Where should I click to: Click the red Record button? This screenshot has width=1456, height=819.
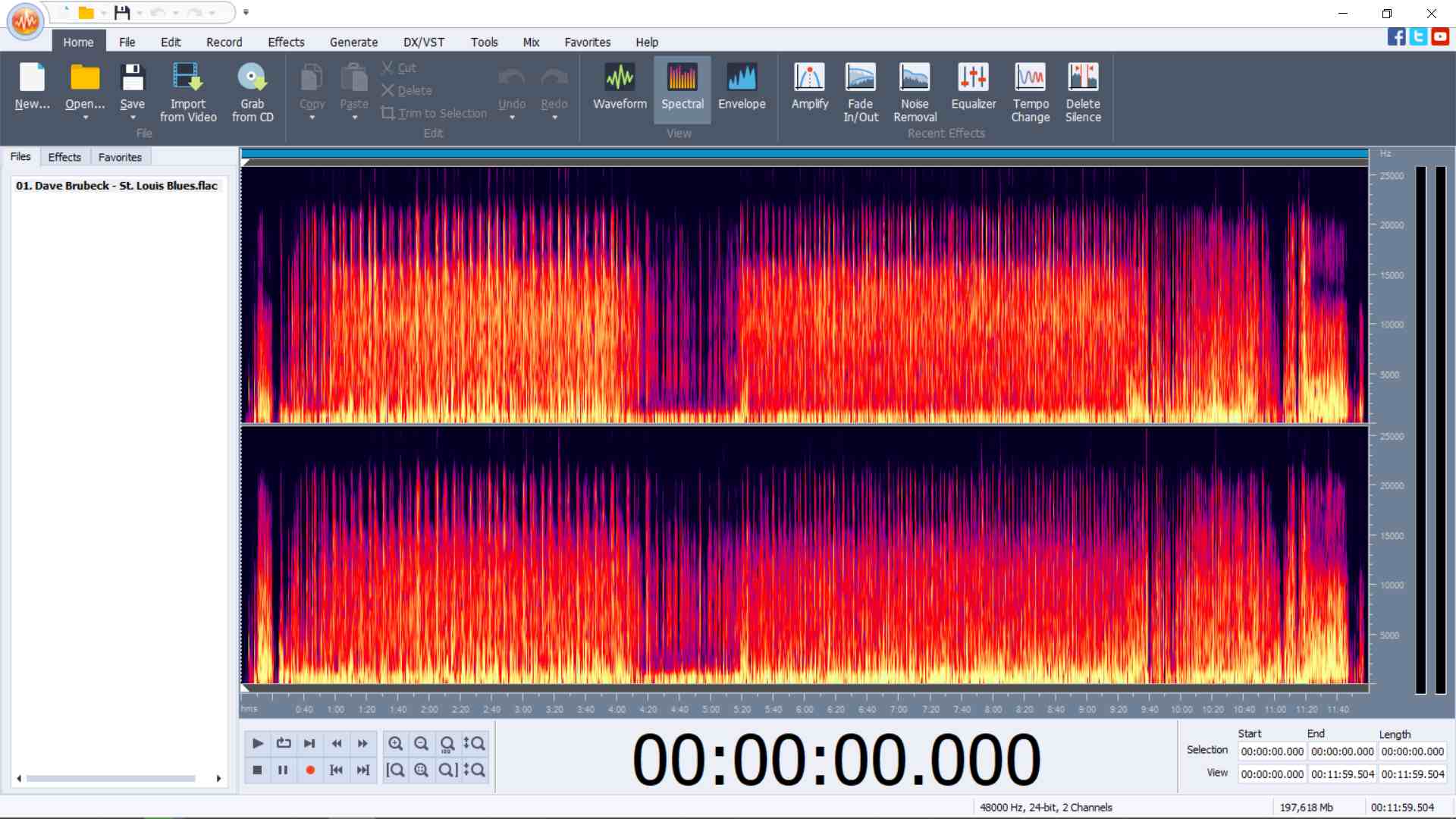pyautogui.click(x=309, y=770)
